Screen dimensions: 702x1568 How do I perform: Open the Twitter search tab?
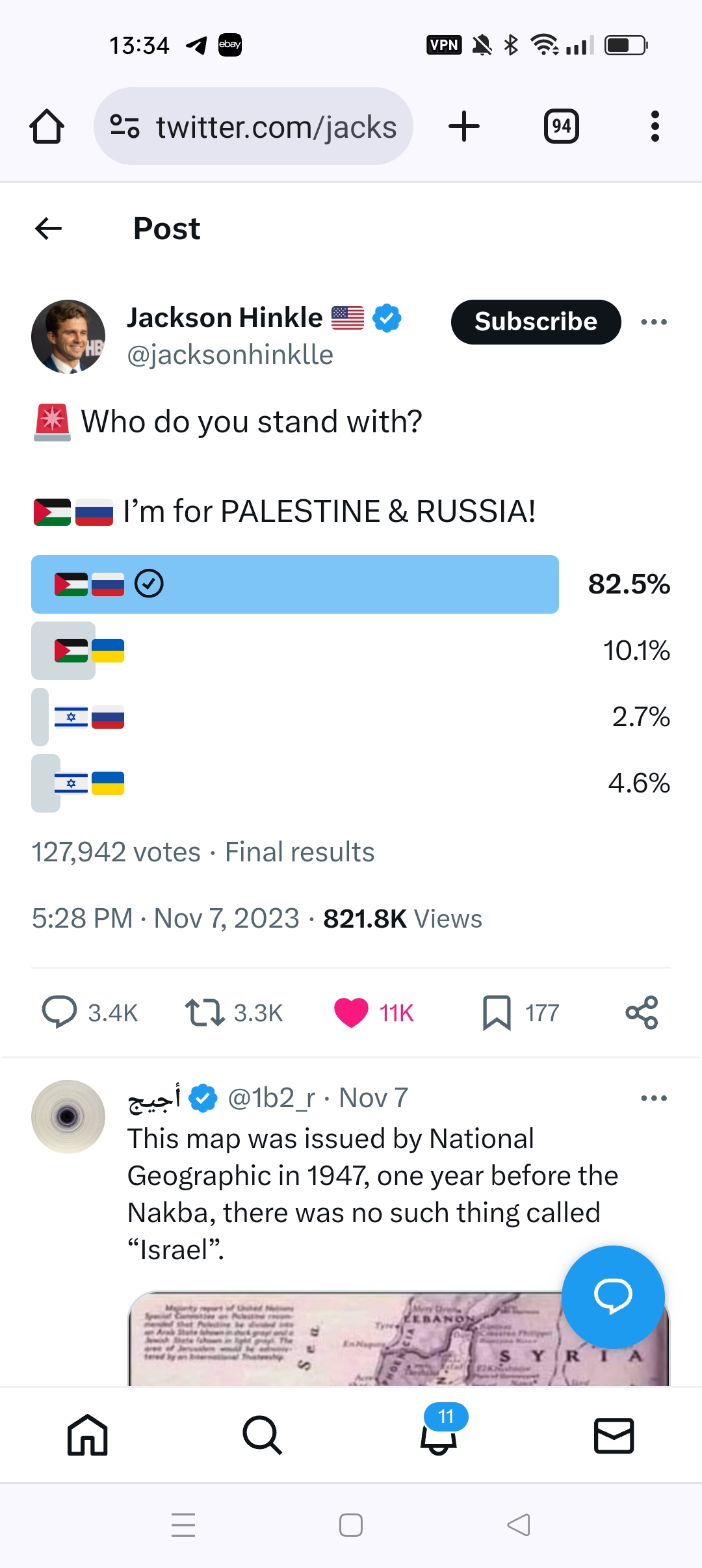coord(263,1435)
